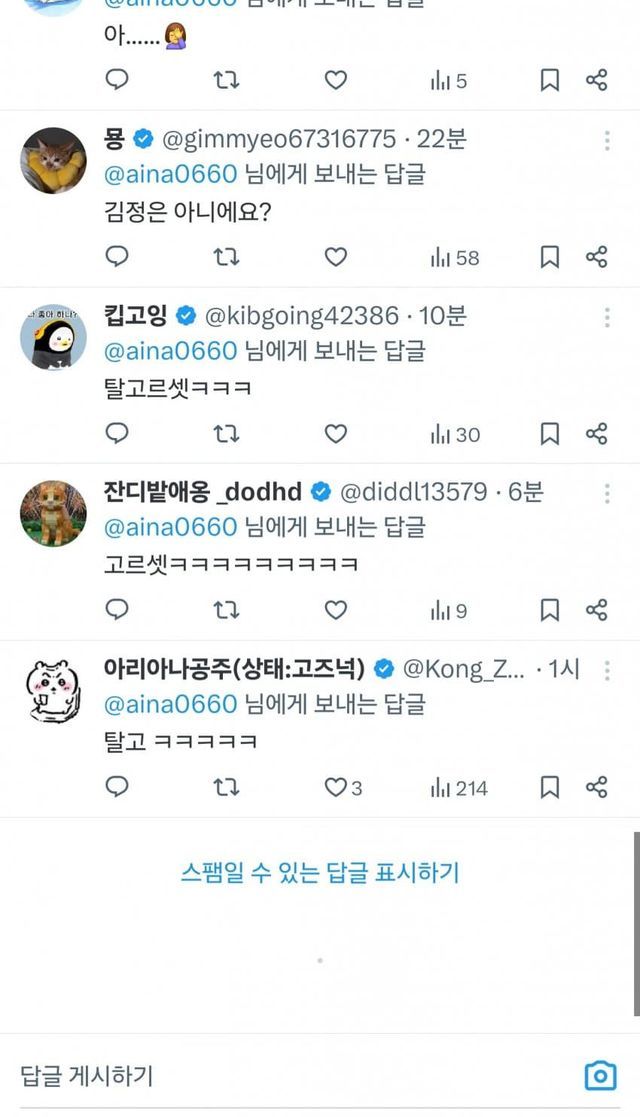Click the @aina0660 mention in 몽's reply
Viewport: 640px width, 1117px height.
click(171, 174)
